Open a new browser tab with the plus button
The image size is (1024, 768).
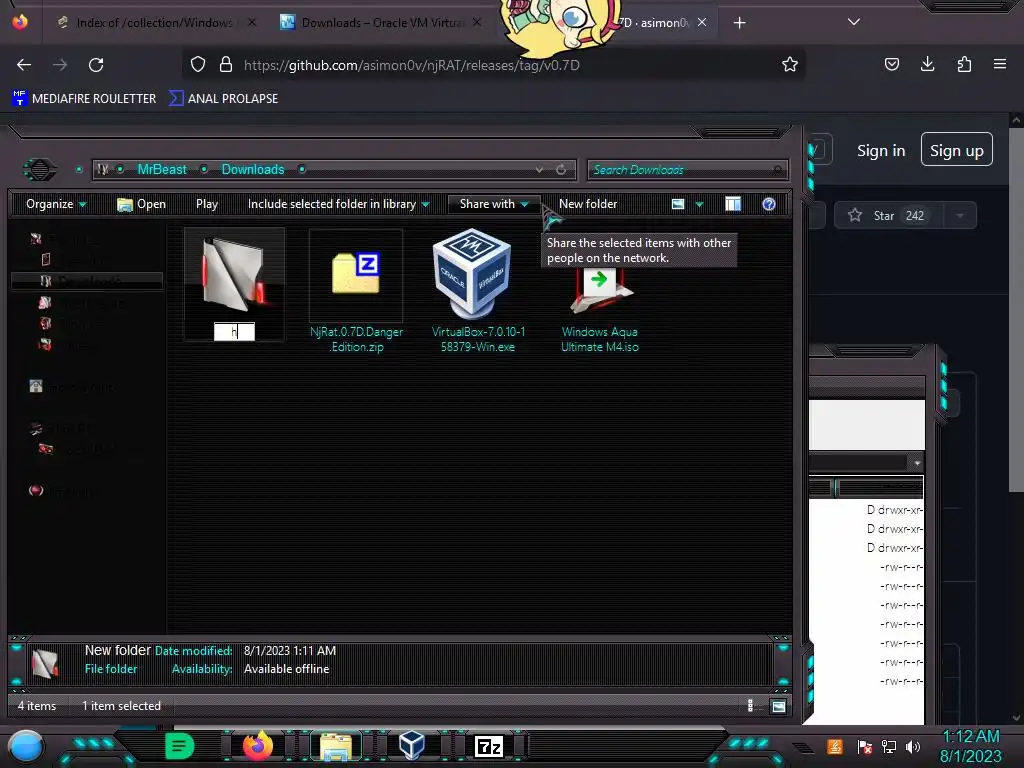739,23
